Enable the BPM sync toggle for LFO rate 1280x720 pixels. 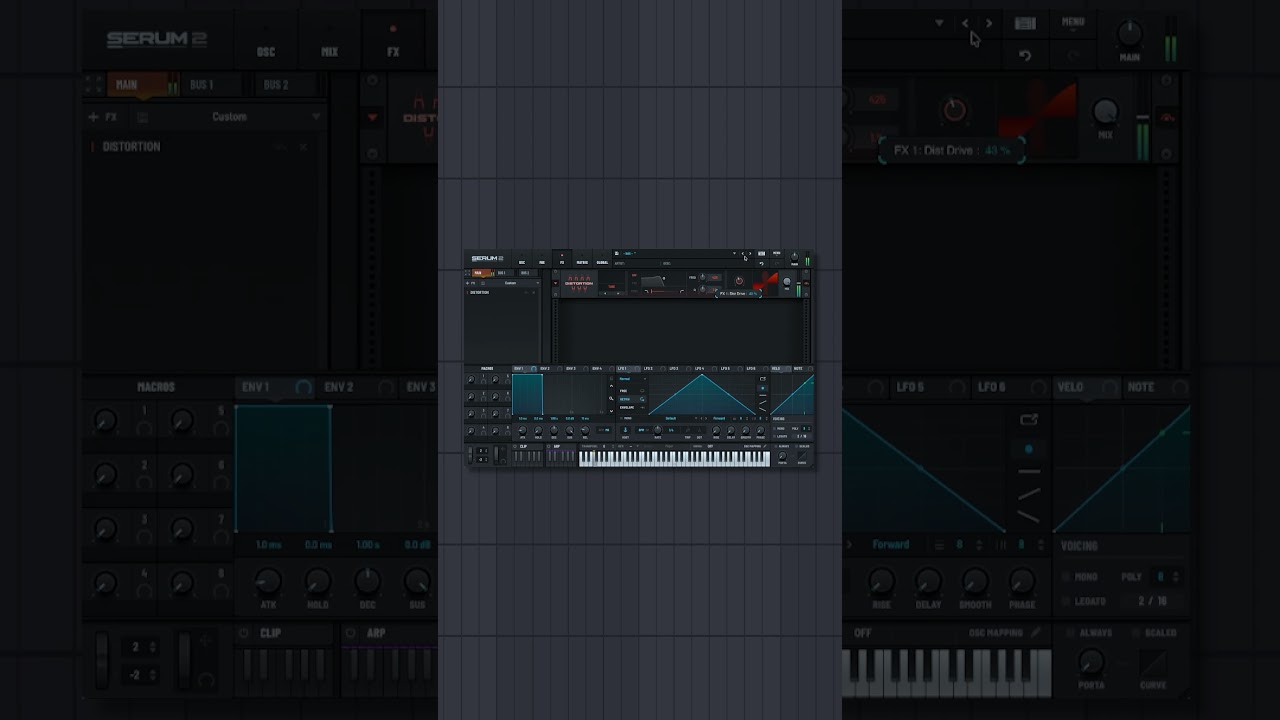tap(641, 430)
